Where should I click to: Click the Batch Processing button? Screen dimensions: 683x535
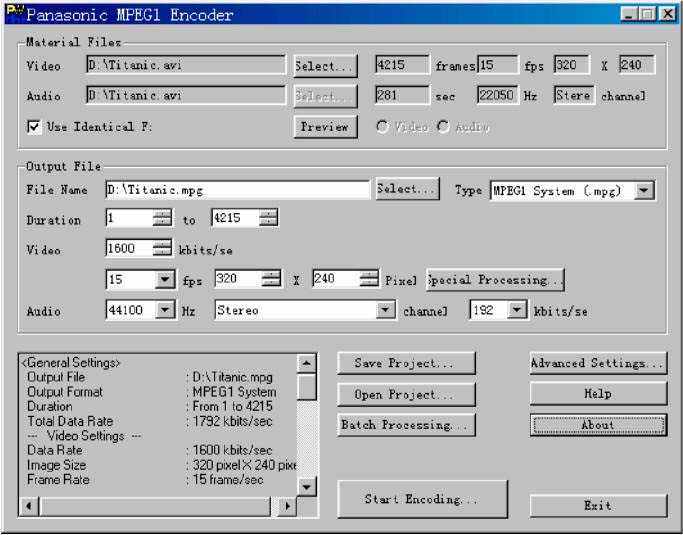point(406,425)
